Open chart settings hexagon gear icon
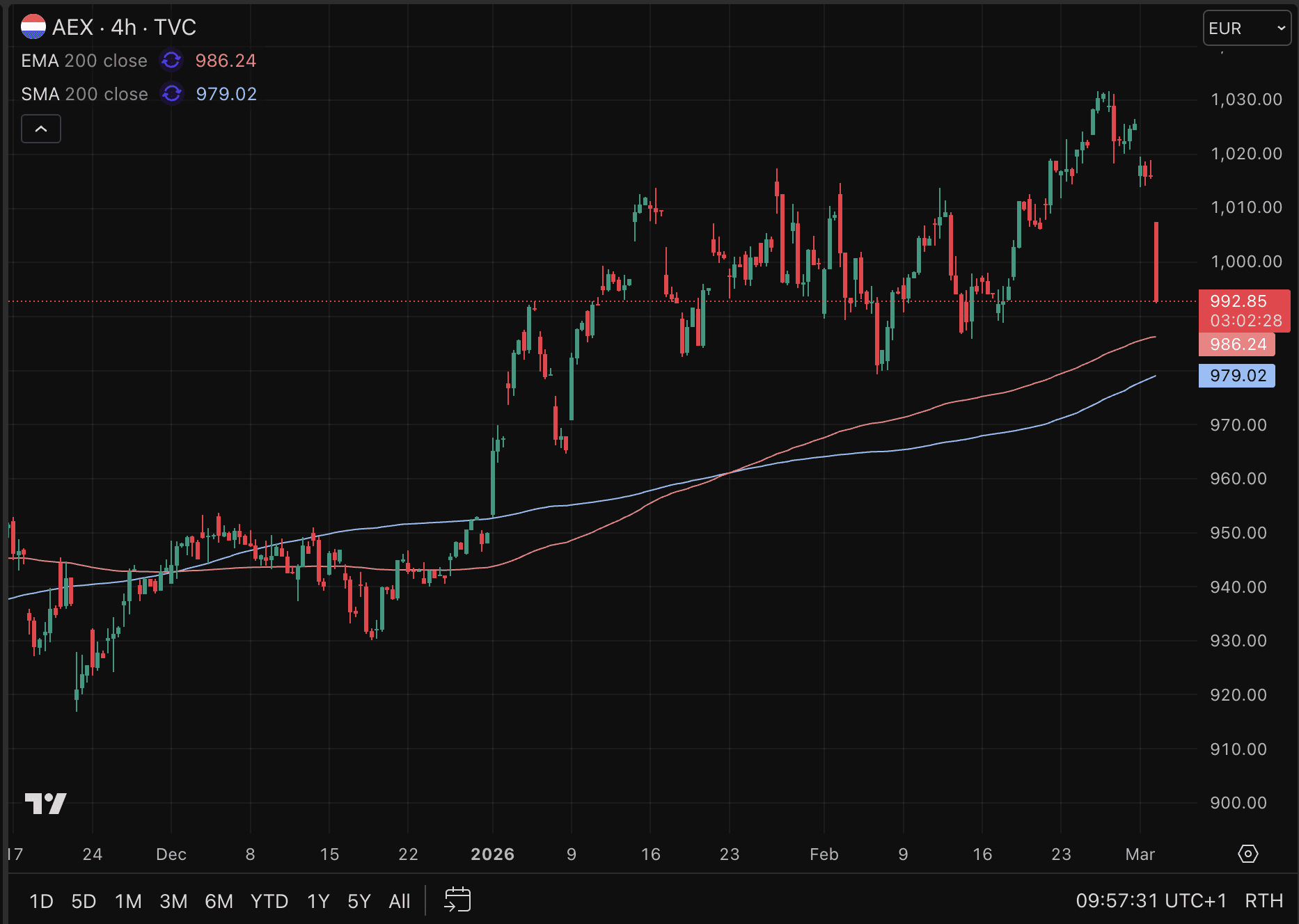 [1247, 854]
